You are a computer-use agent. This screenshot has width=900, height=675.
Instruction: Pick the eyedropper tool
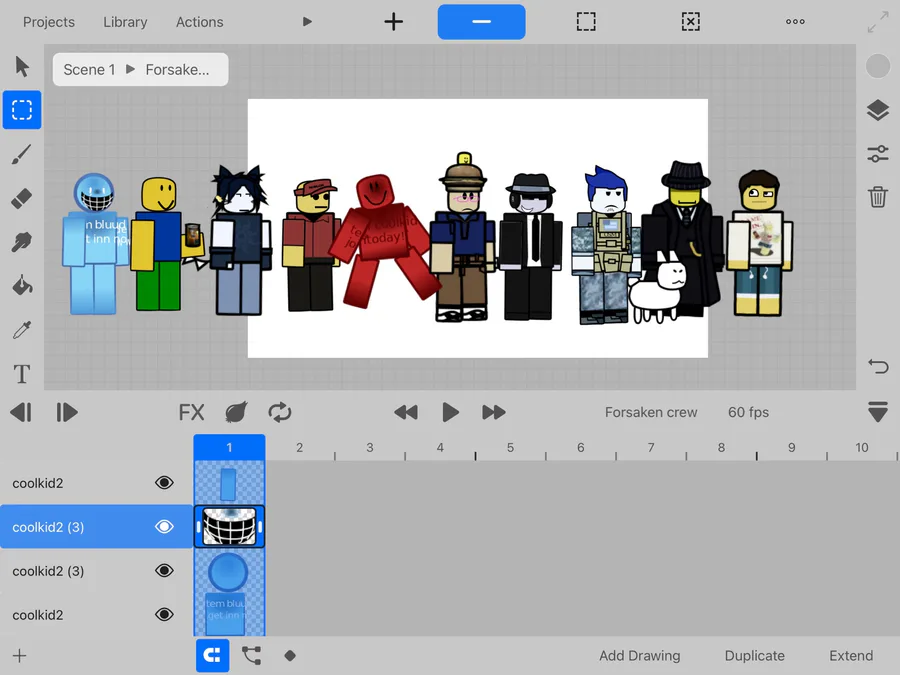click(22, 330)
